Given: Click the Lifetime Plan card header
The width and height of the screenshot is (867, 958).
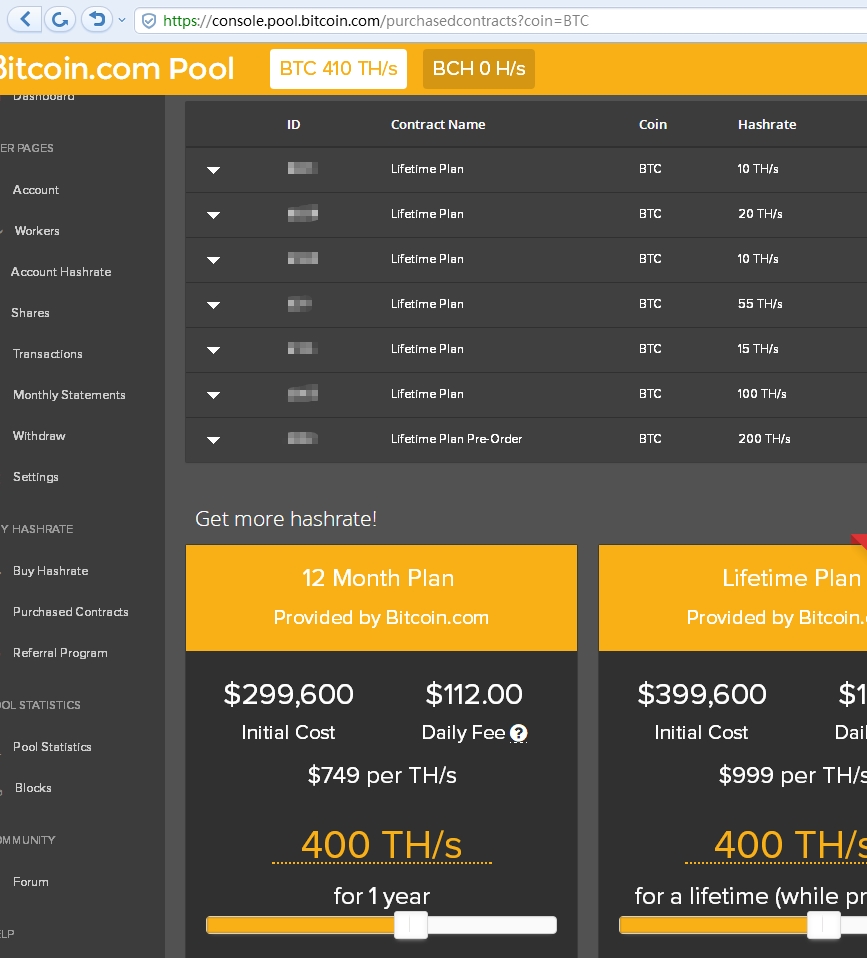Looking at the screenshot, I should point(733,598).
